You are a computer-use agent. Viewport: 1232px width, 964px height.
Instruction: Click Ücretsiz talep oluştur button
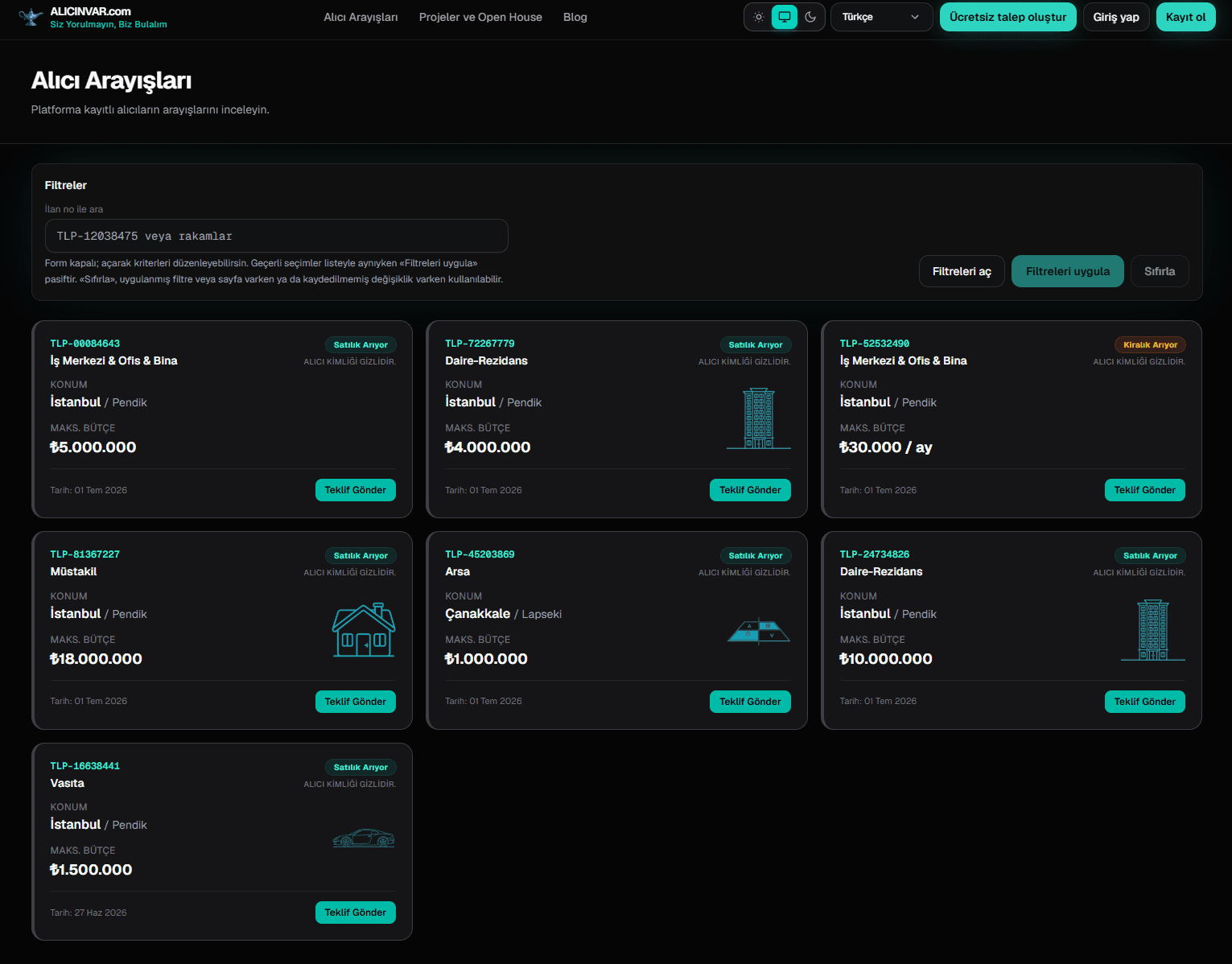tap(1007, 17)
